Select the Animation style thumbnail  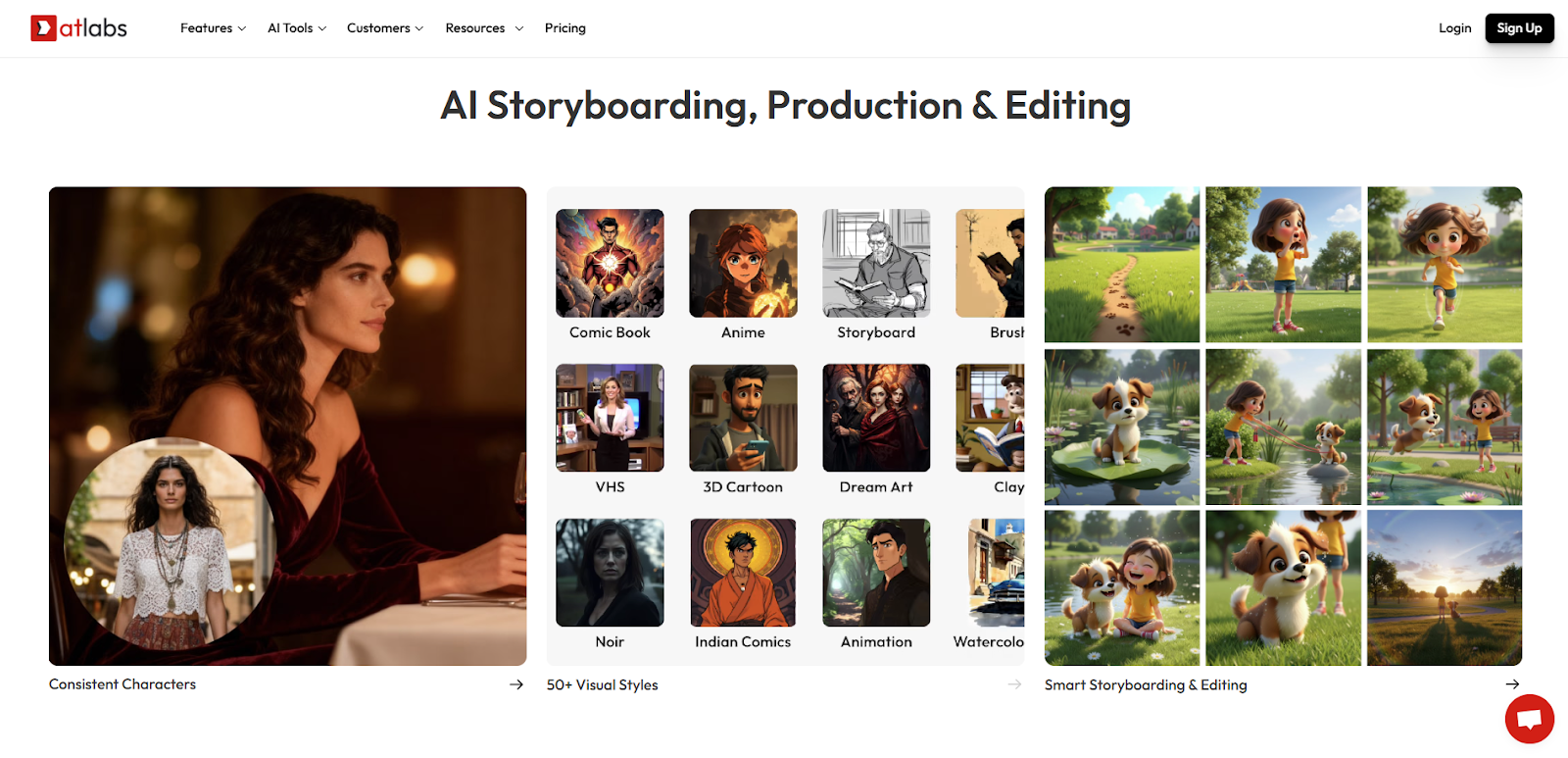[876, 573]
